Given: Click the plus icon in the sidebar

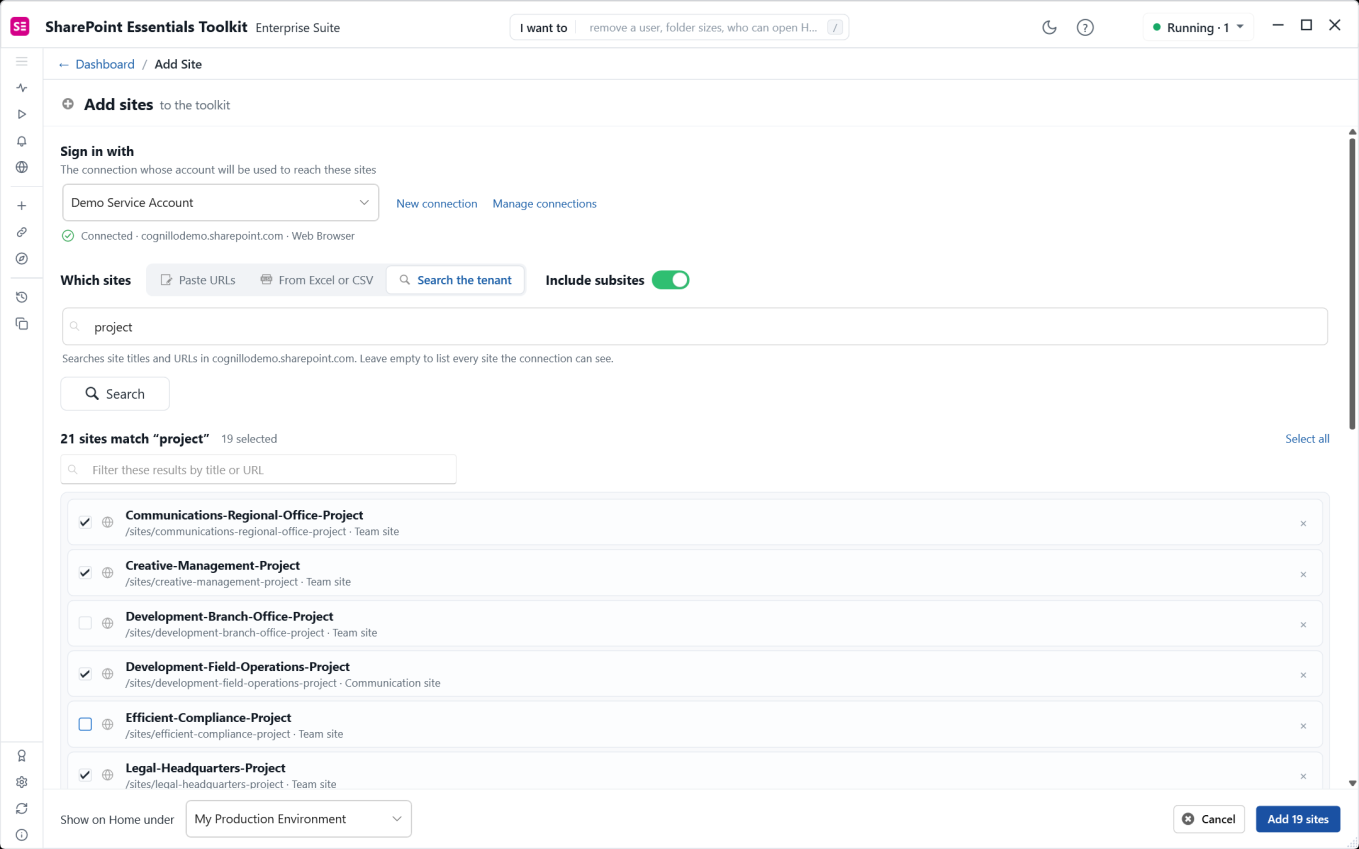Looking at the screenshot, I should [21, 206].
